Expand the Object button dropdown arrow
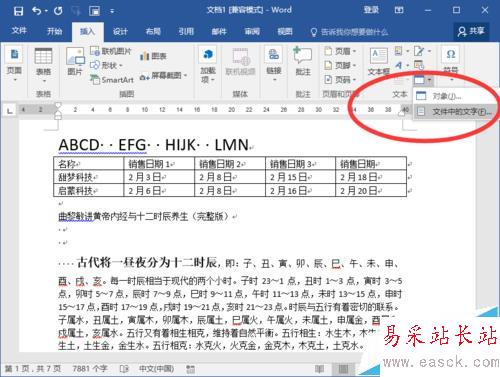The height and width of the screenshot is (377, 500). click(430, 80)
